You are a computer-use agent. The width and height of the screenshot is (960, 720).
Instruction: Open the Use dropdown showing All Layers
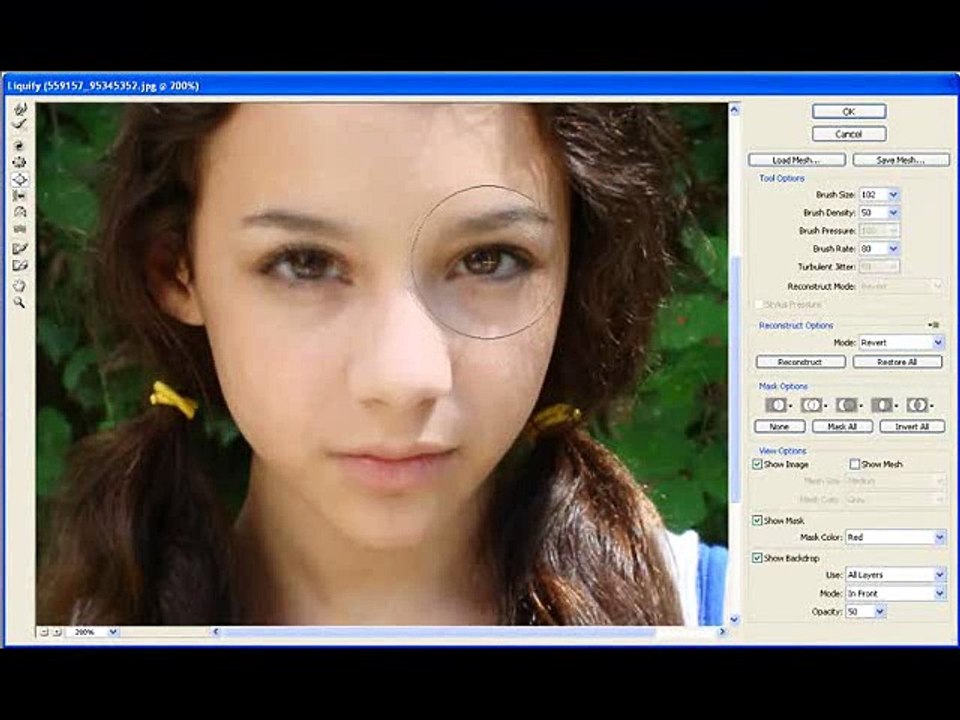pos(895,575)
